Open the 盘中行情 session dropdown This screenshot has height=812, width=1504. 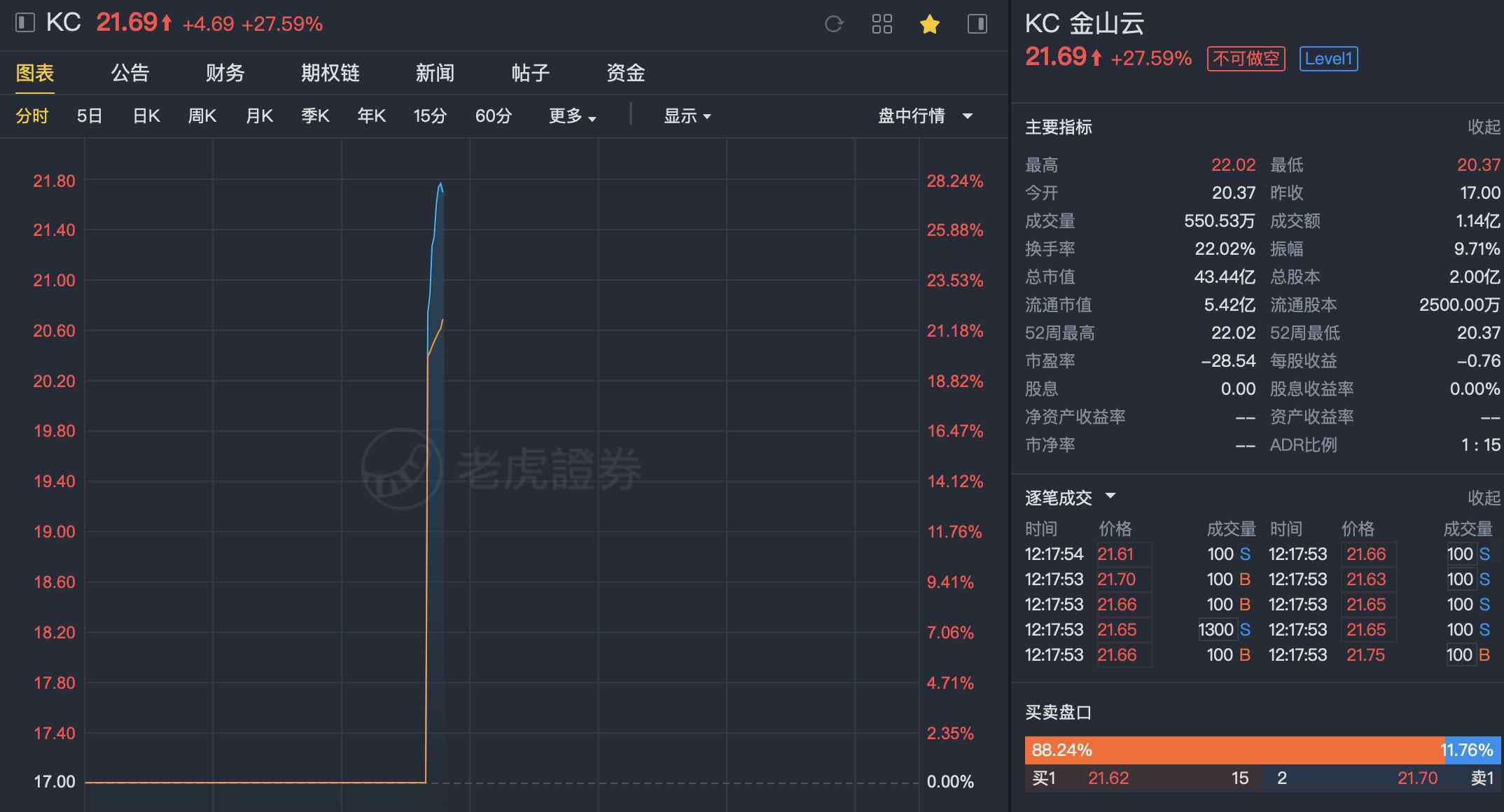[x=926, y=116]
